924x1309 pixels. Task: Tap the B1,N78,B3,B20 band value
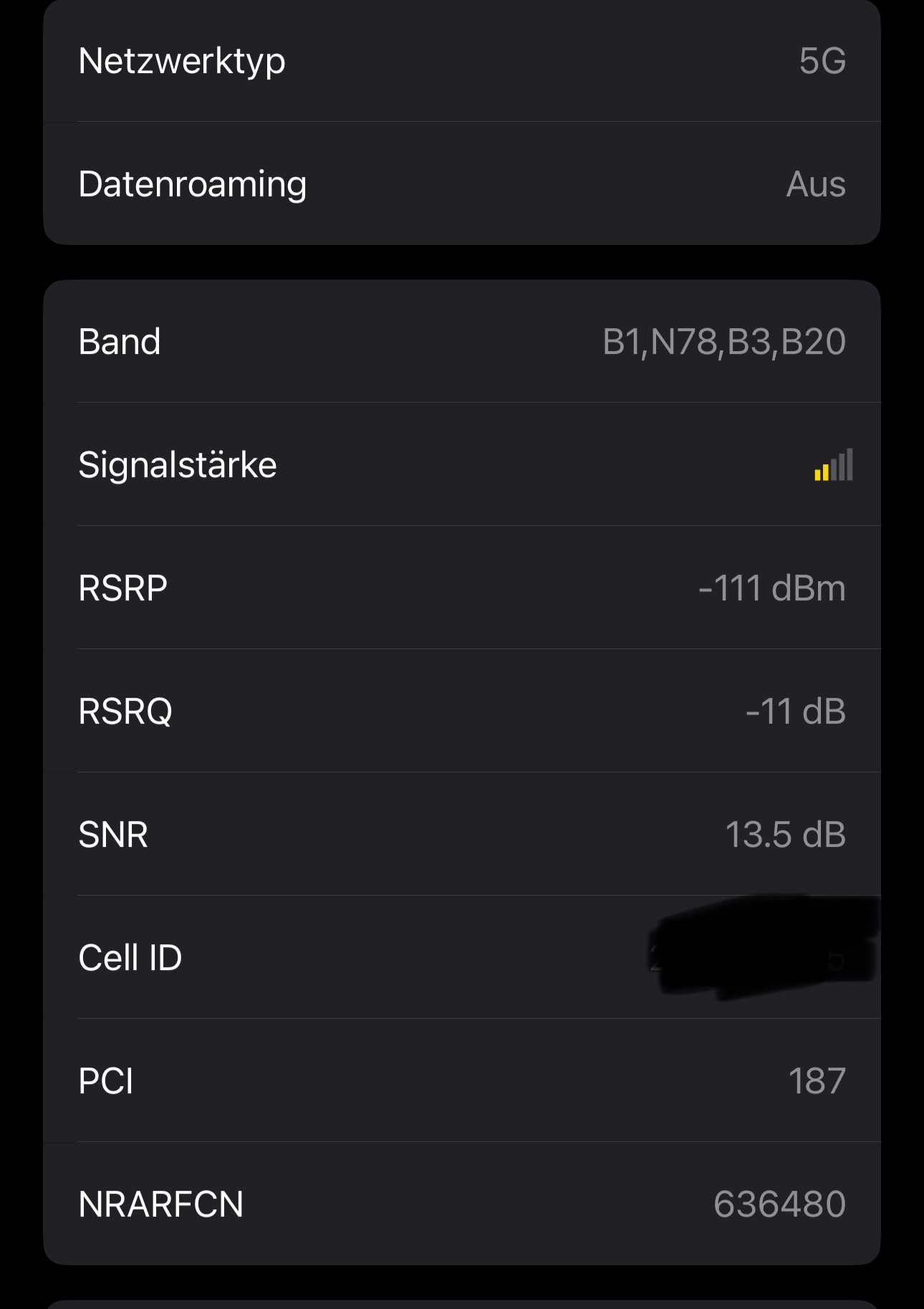pos(723,342)
